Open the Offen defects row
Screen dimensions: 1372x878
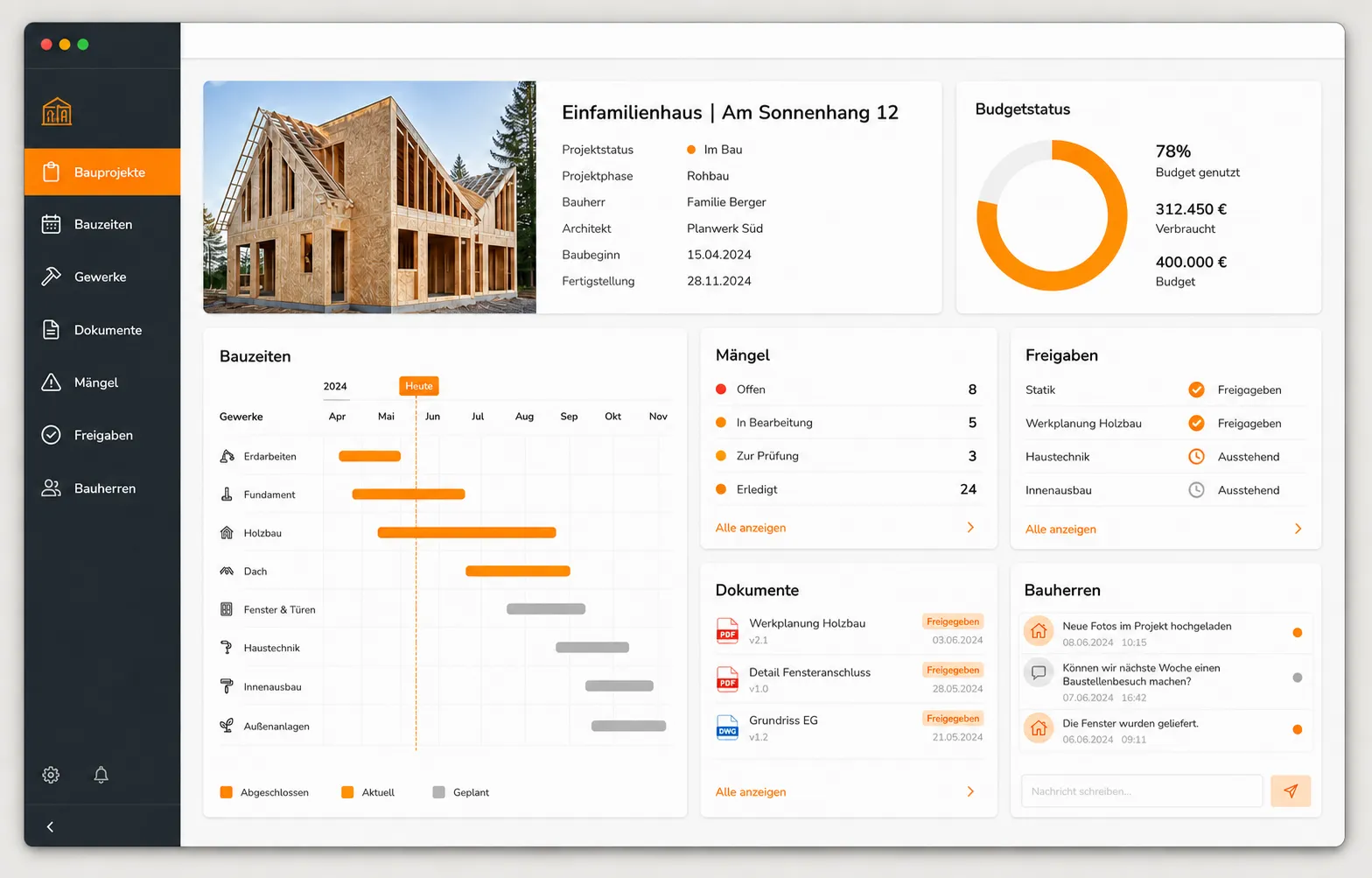(x=848, y=390)
